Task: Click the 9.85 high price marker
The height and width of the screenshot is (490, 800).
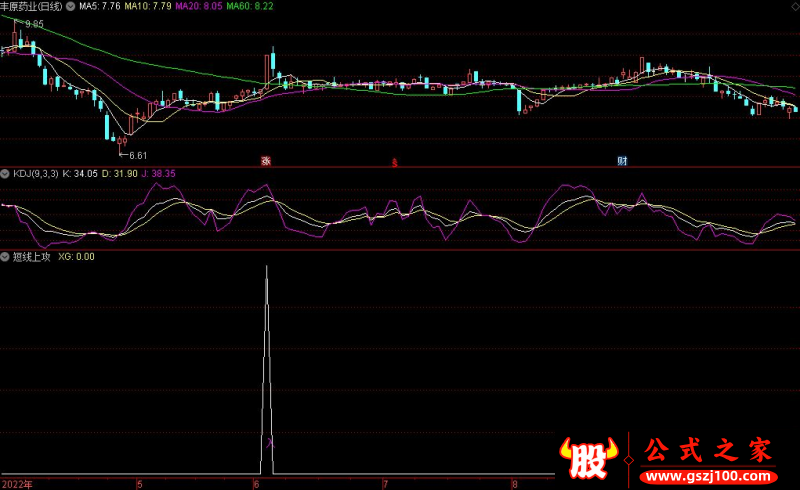Action: click(x=34, y=23)
